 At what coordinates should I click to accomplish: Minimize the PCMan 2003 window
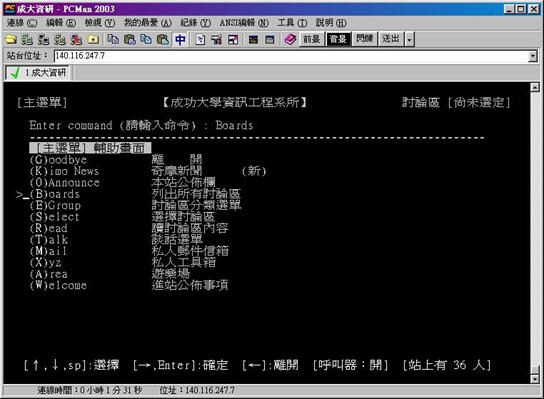pyautogui.click(x=509, y=9)
